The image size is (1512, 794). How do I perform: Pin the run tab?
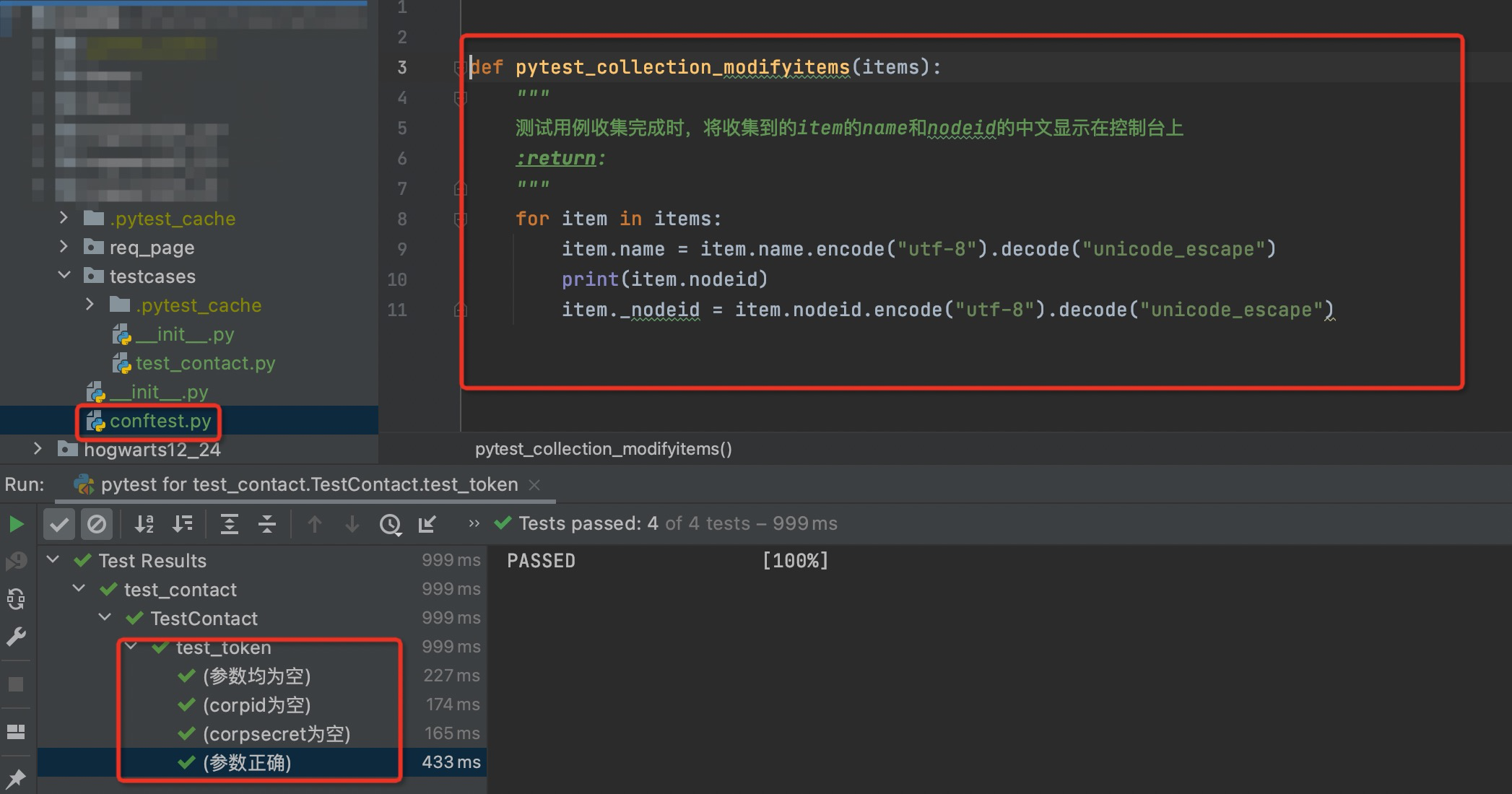click(16, 778)
